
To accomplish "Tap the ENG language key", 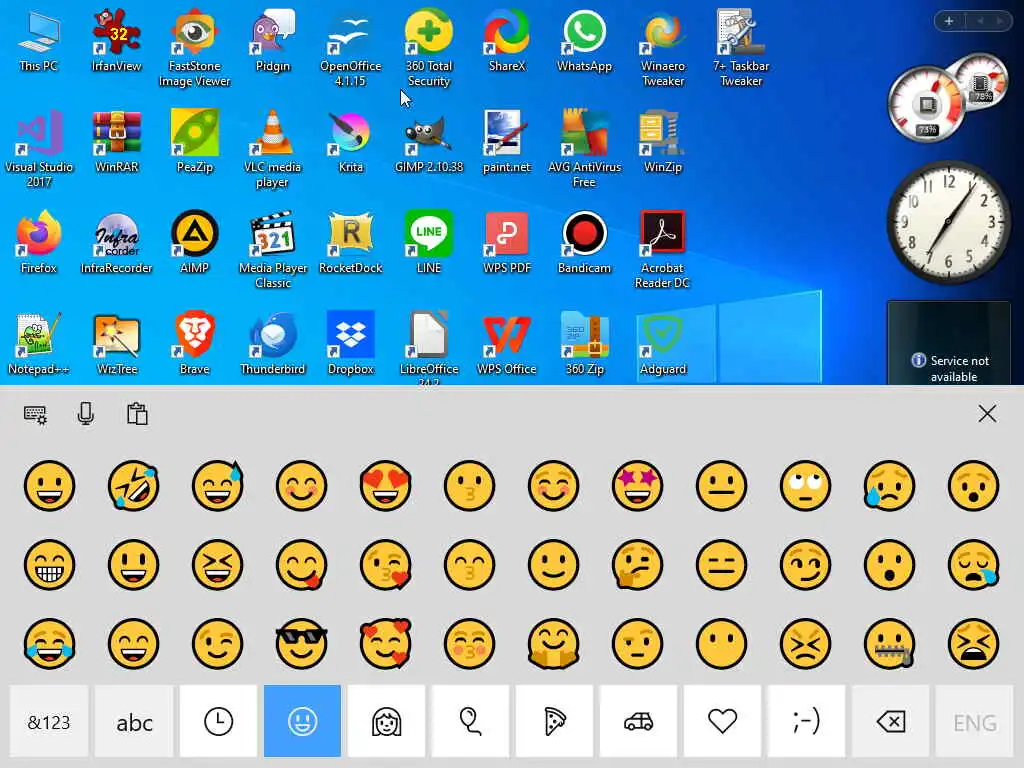I will pos(975,722).
